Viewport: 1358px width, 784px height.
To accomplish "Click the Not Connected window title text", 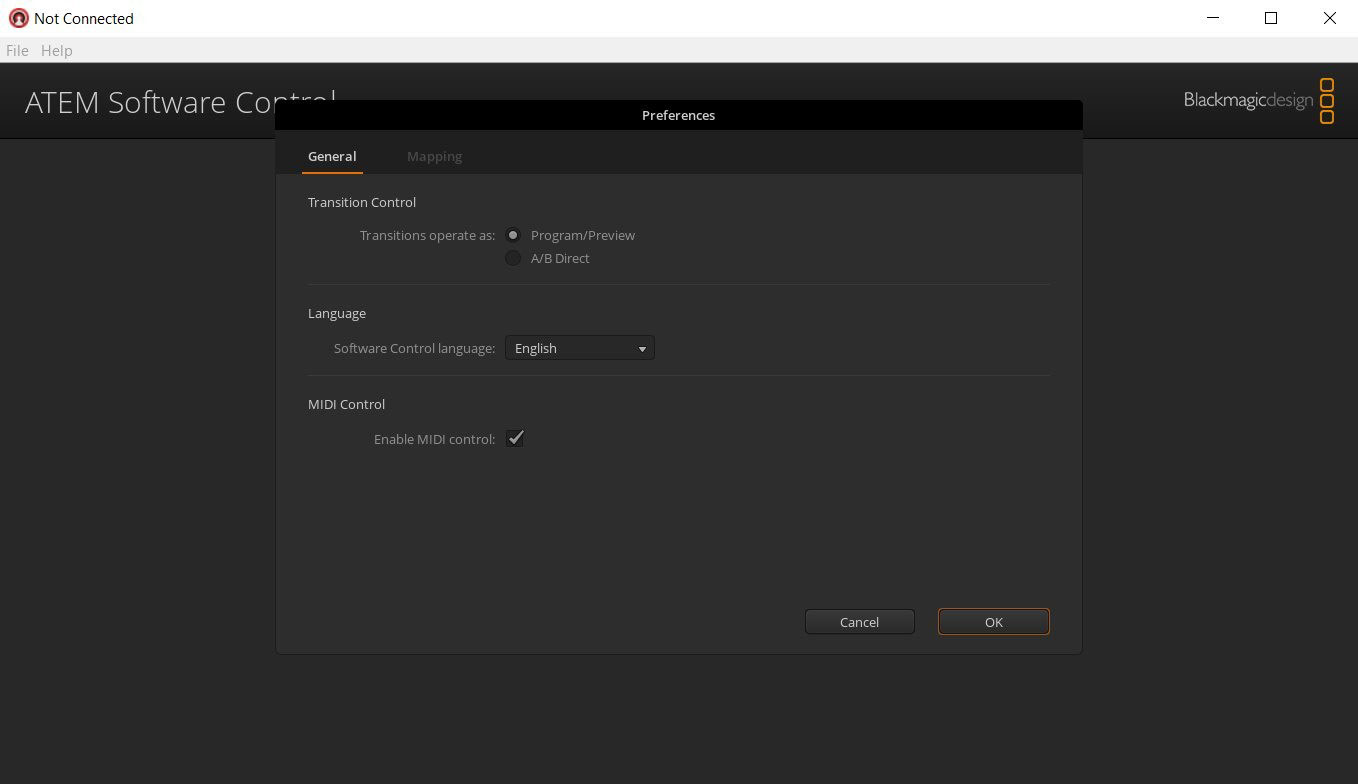I will (x=84, y=18).
